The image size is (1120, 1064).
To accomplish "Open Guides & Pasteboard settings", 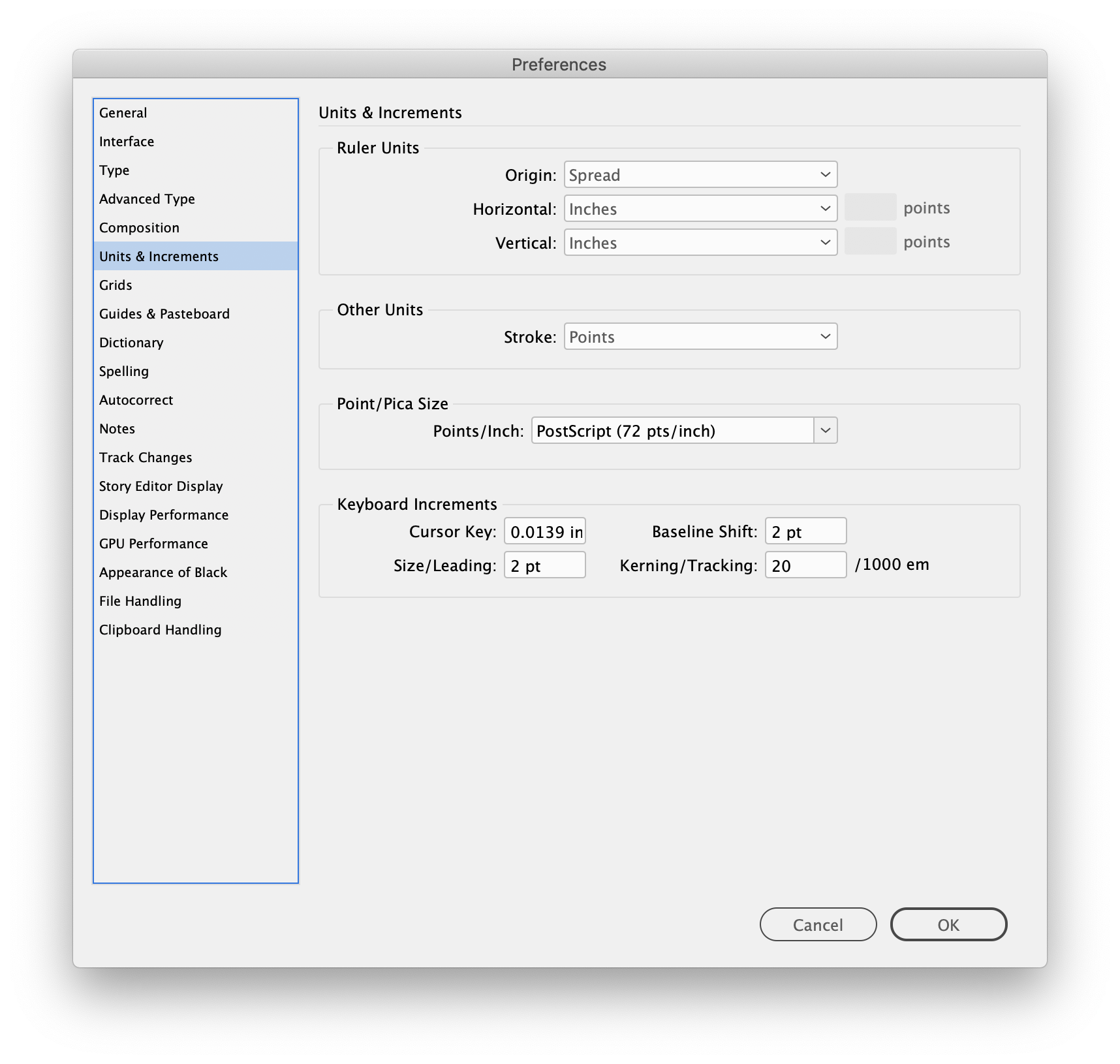I will [164, 313].
